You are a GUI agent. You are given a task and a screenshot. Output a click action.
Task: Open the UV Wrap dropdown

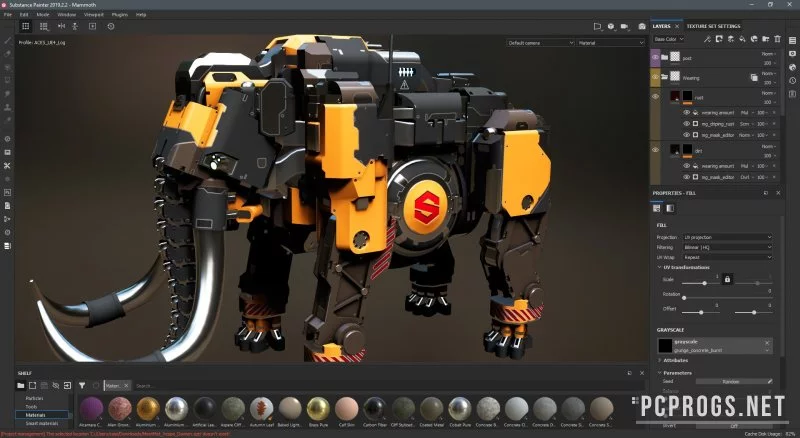(x=728, y=257)
